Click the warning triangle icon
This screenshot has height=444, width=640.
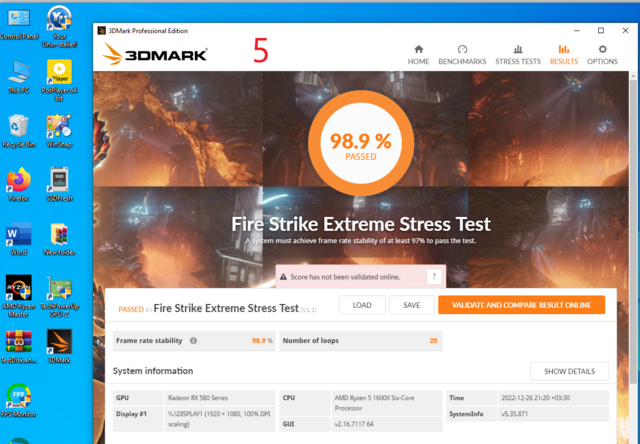click(283, 277)
